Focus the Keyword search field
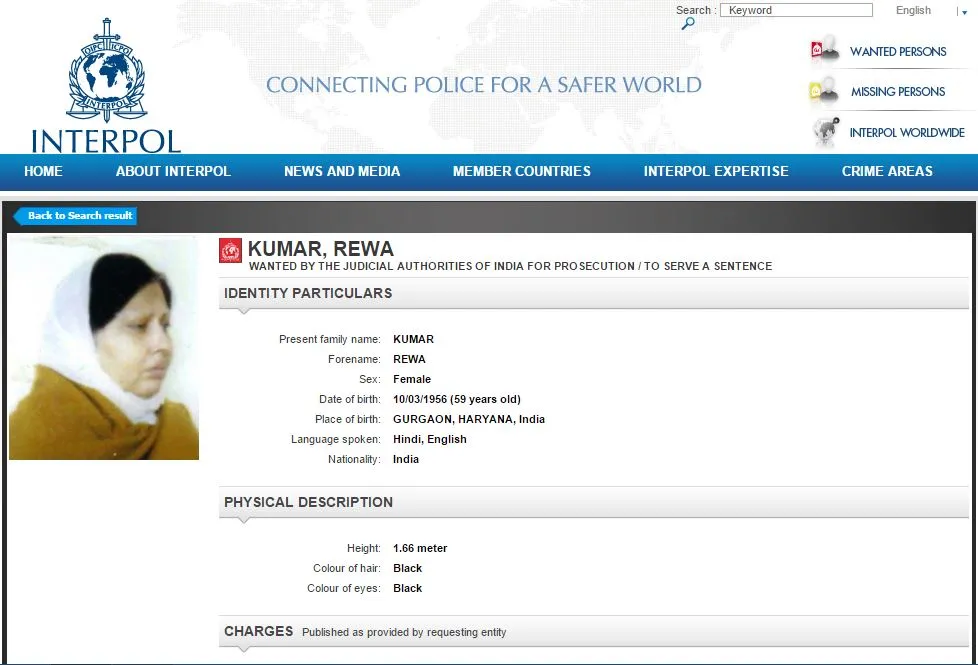The height and width of the screenshot is (665, 978). pyautogui.click(x=796, y=10)
